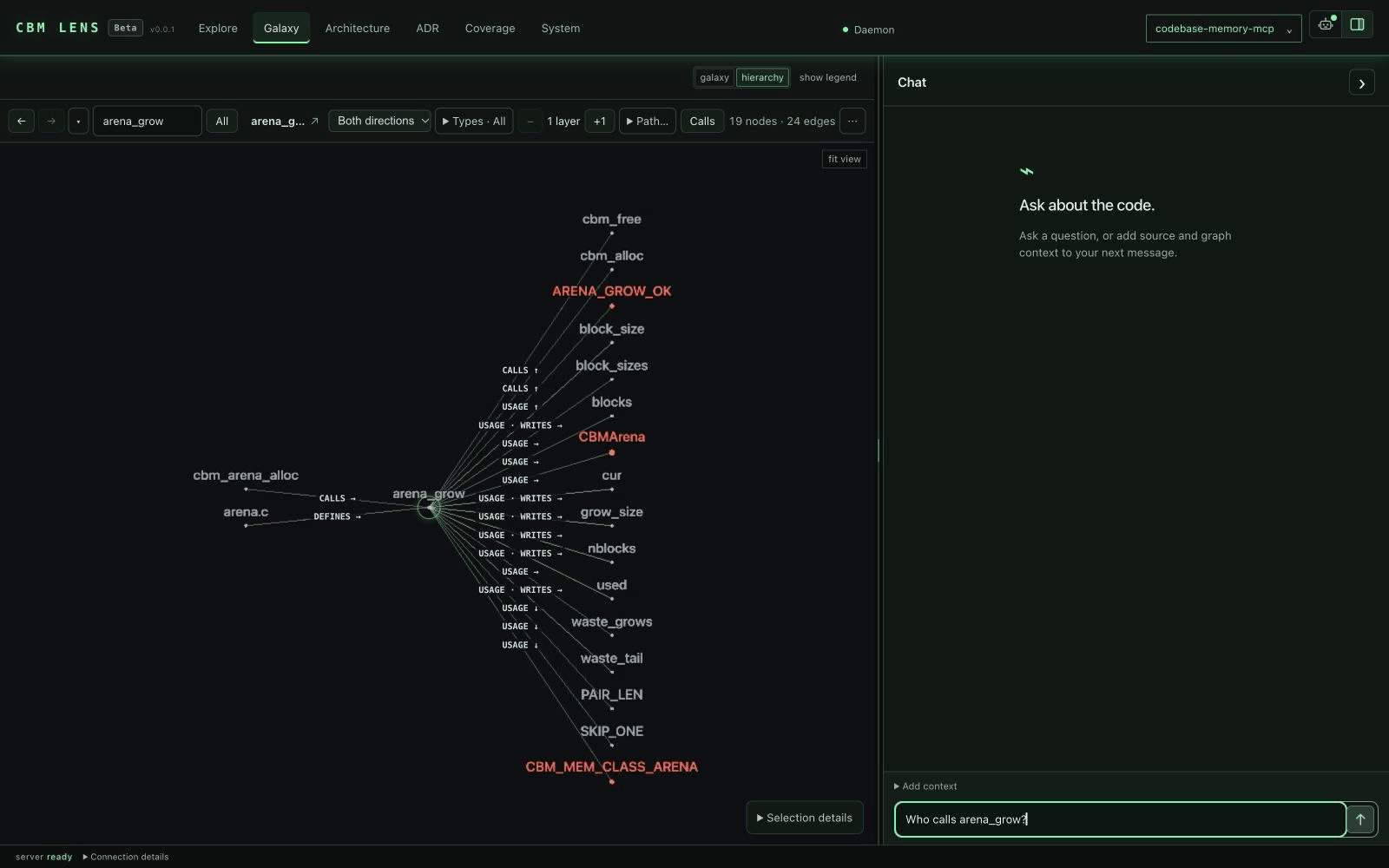Image resolution: width=1389 pixels, height=868 pixels.
Task: Add one layer with the +1 button
Action: [600, 121]
